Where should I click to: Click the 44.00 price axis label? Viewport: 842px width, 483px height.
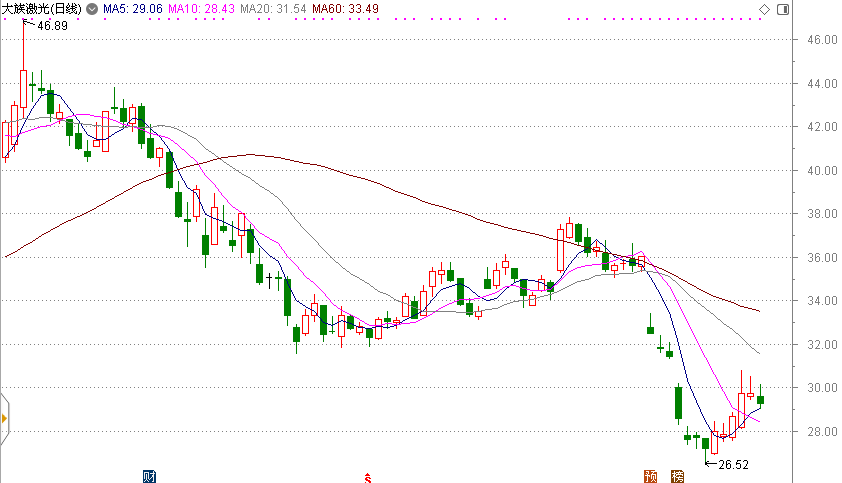pyautogui.click(x=822, y=84)
